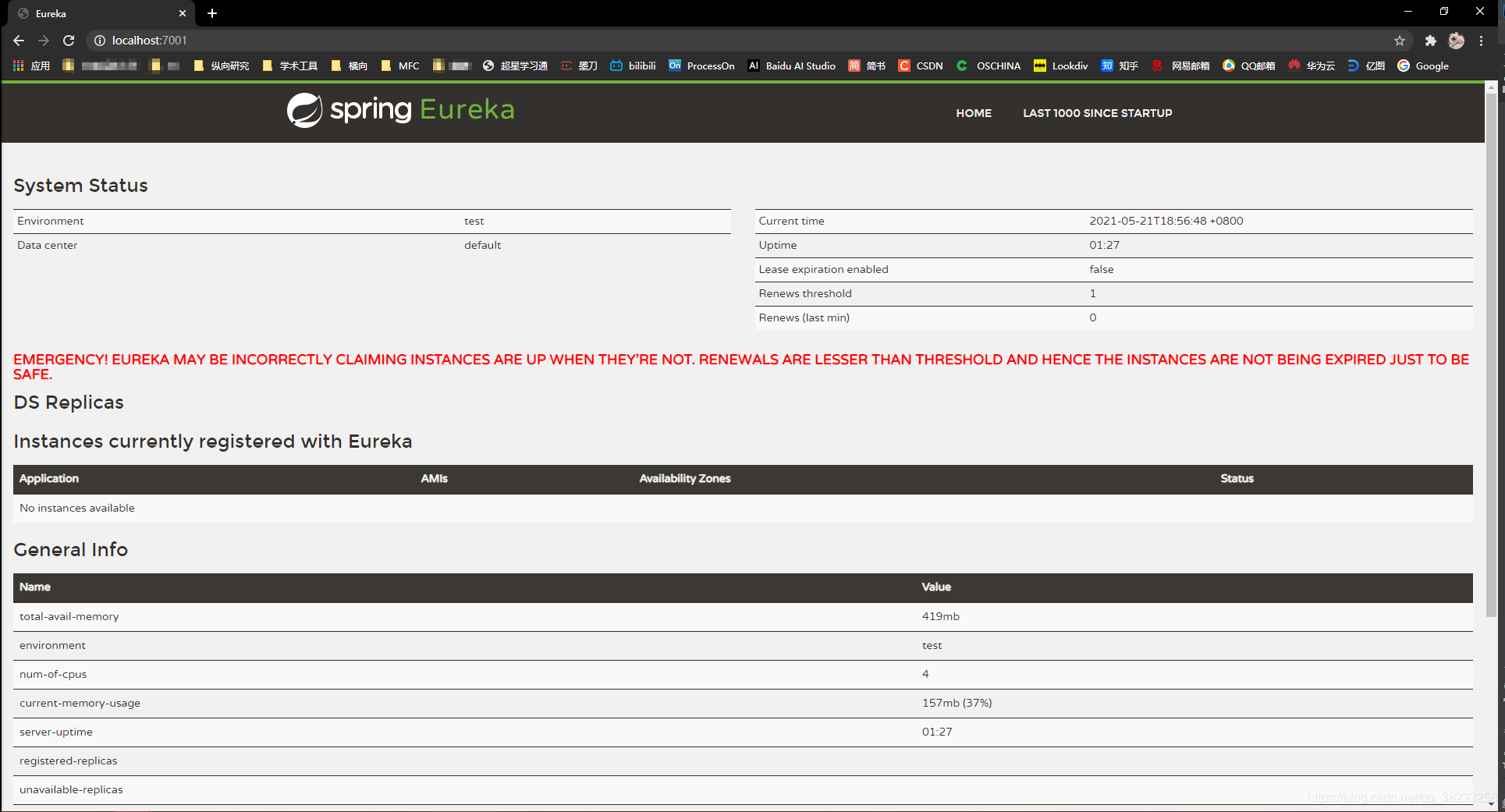Open the 华为云 bookmark
Screen dimensions: 1505x812
pos(1312,66)
